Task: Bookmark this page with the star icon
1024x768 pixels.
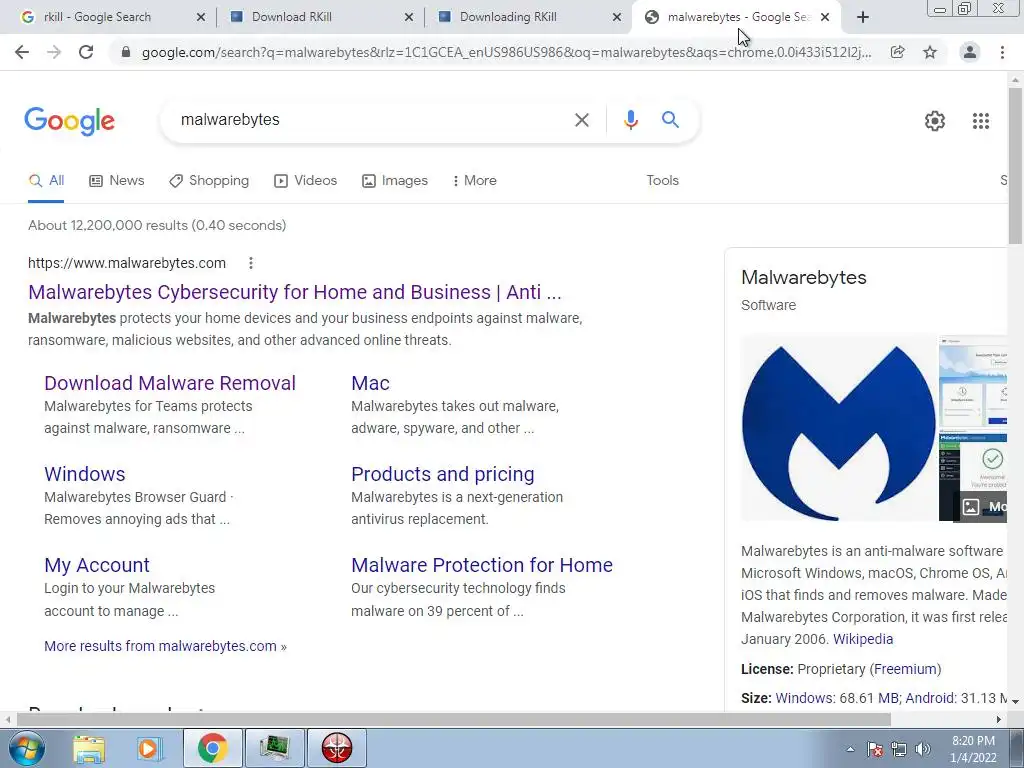Action: (x=930, y=52)
